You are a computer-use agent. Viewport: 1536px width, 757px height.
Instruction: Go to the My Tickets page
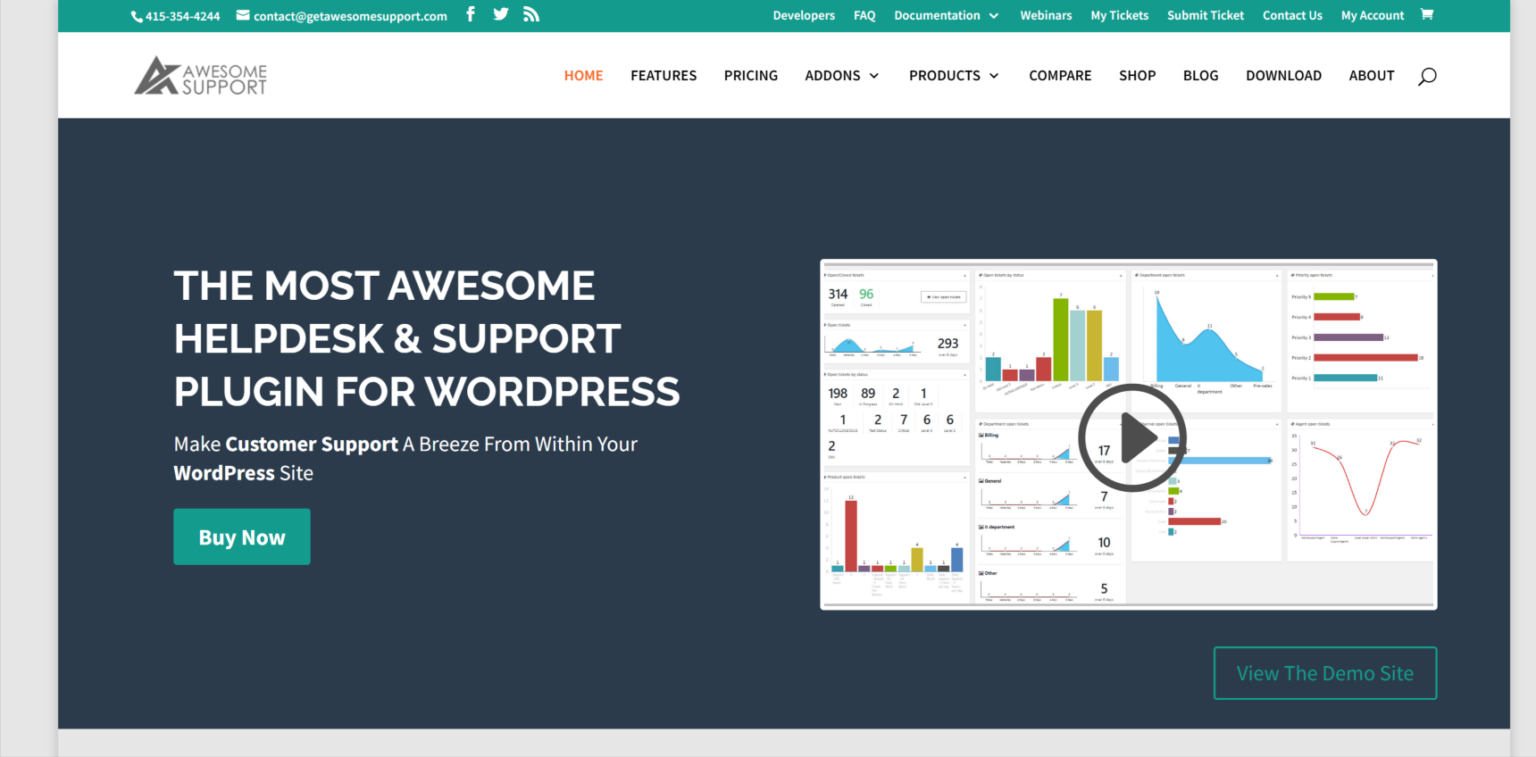[x=1119, y=15]
